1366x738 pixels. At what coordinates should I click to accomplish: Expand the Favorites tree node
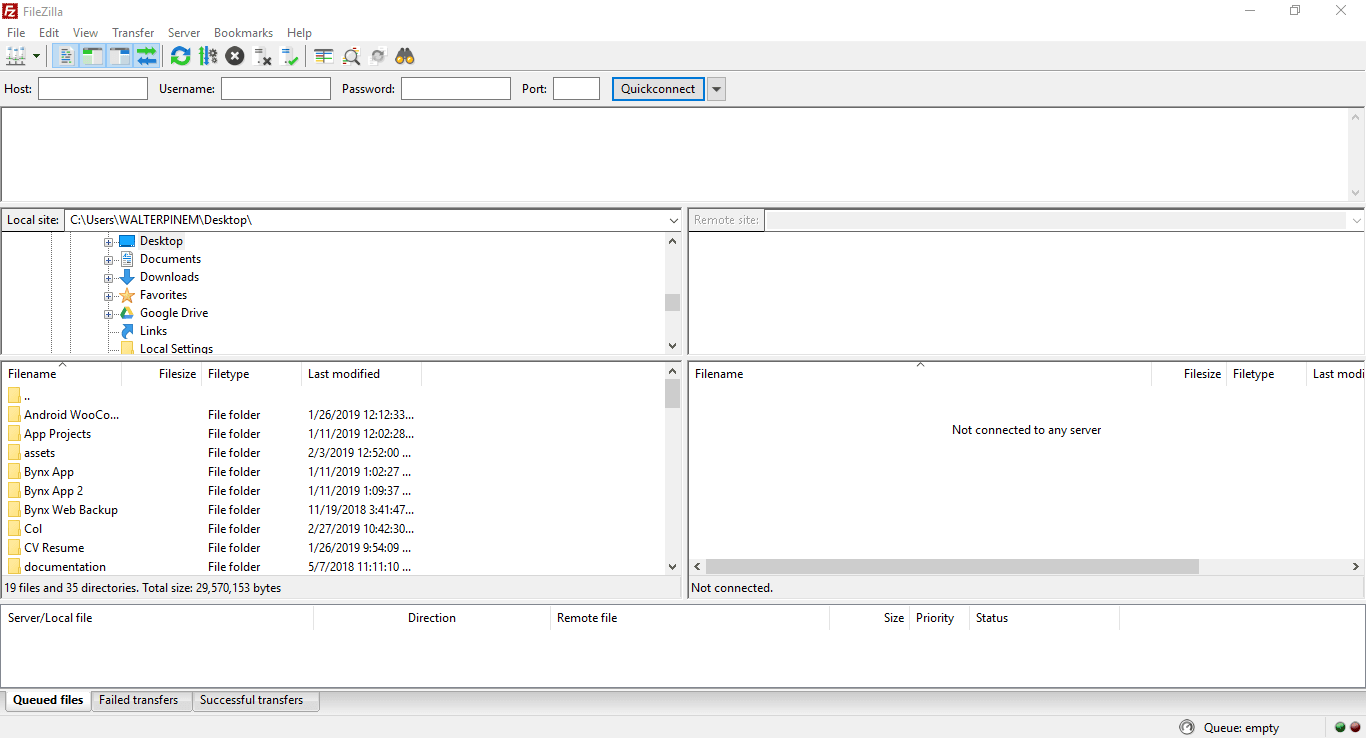109,296
